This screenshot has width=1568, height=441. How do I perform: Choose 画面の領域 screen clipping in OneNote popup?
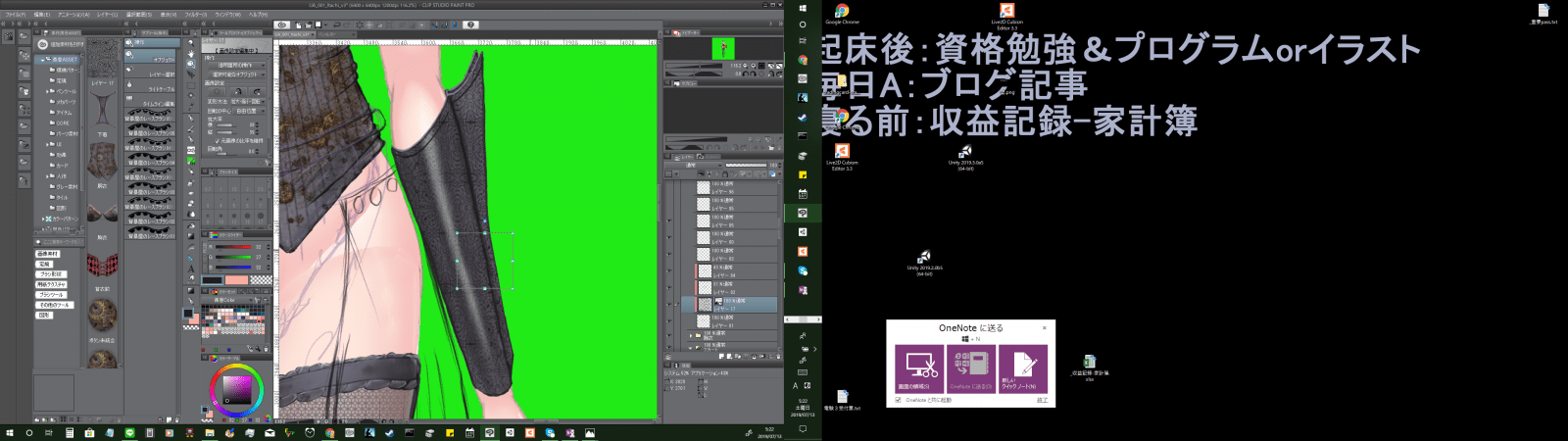[919, 368]
